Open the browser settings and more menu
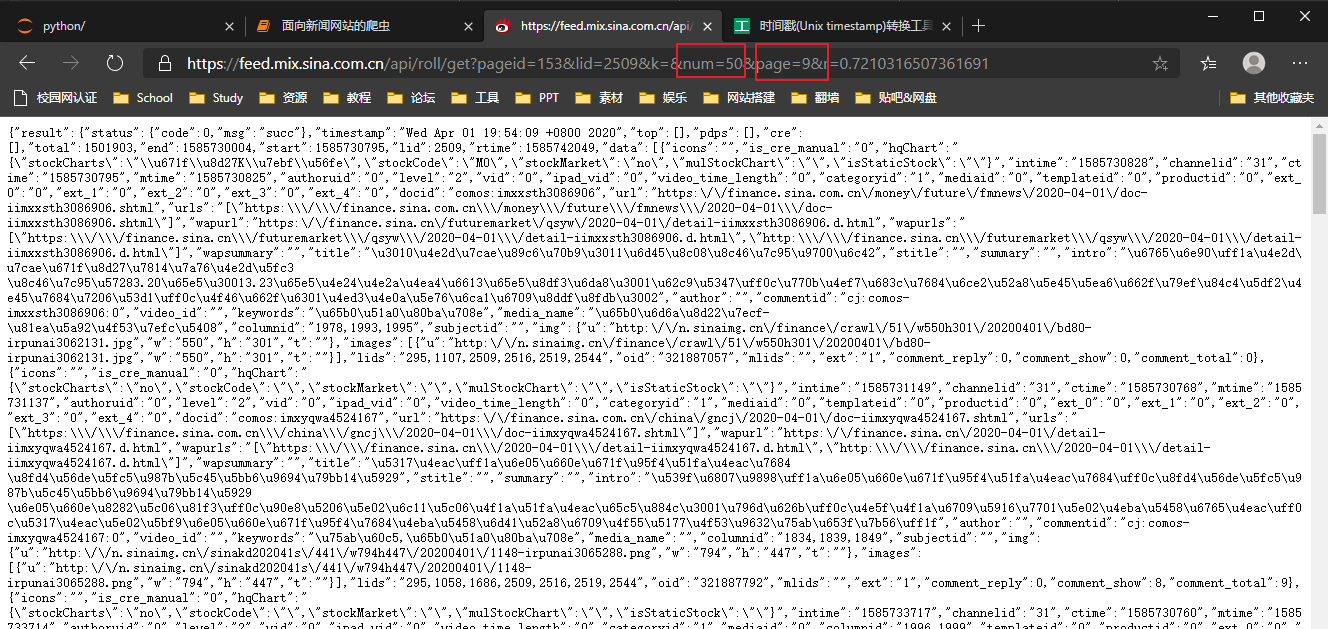Screen dimensions: 1328x629 pyautogui.click(x=1299, y=63)
